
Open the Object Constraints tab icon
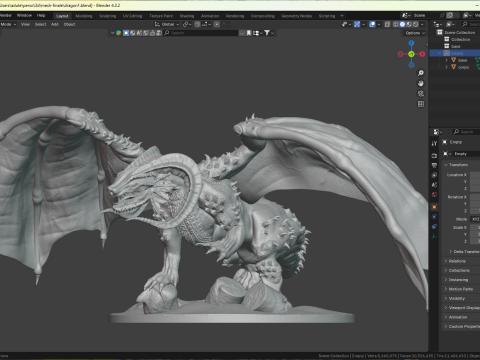434,226
